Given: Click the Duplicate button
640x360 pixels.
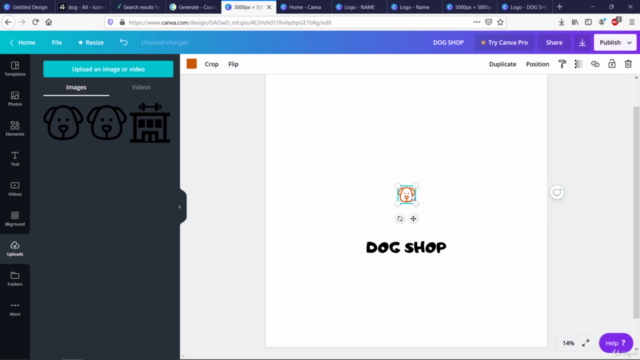Looking at the screenshot, I should pos(502,64).
